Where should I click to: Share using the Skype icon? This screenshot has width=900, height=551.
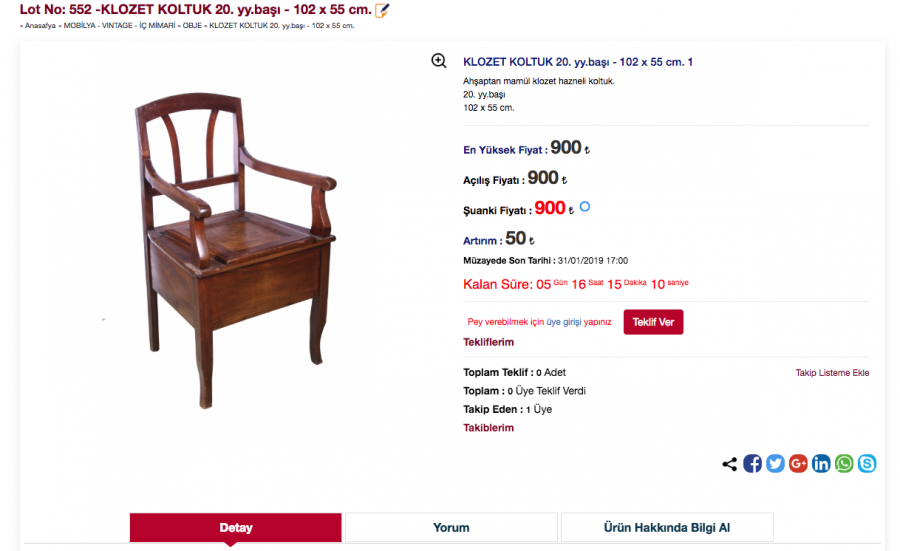coord(867,463)
